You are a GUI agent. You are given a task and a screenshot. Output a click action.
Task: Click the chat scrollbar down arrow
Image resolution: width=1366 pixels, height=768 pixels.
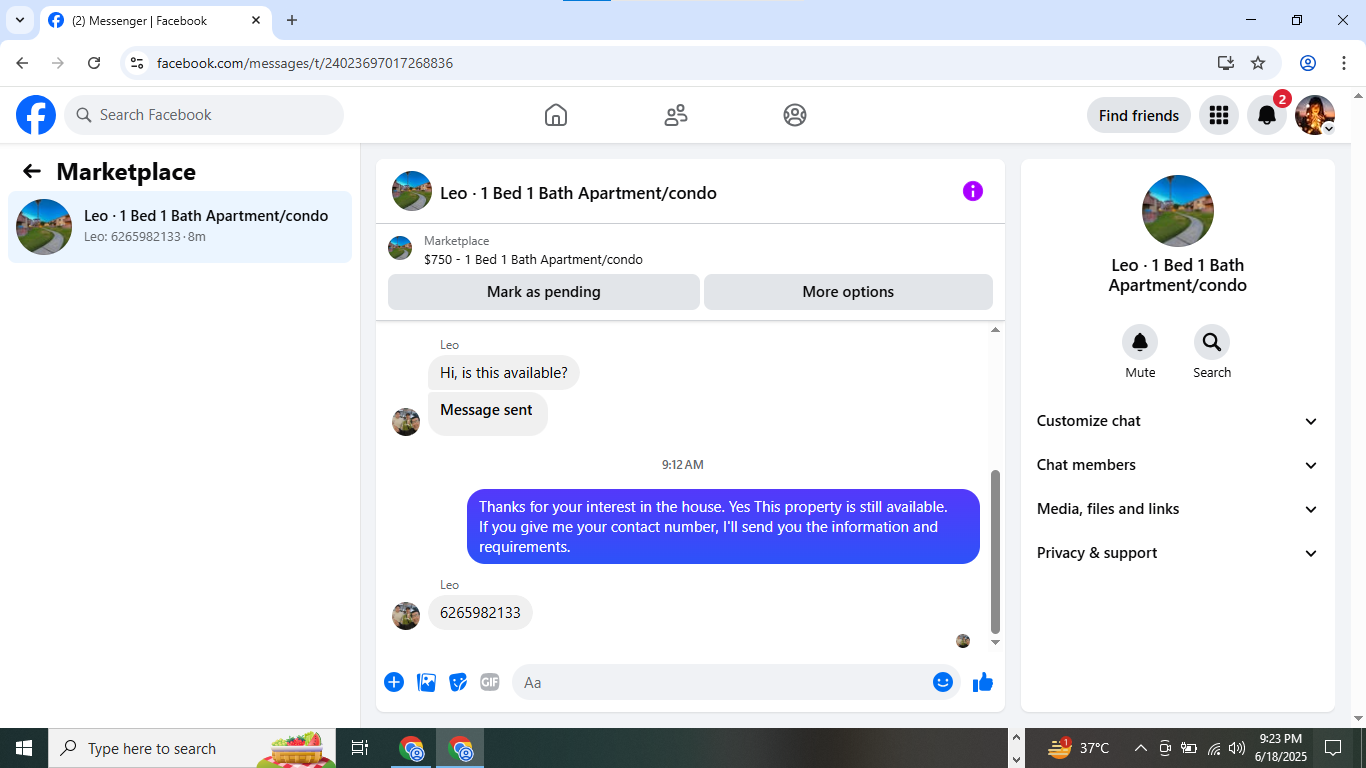(x=995, y=642)
